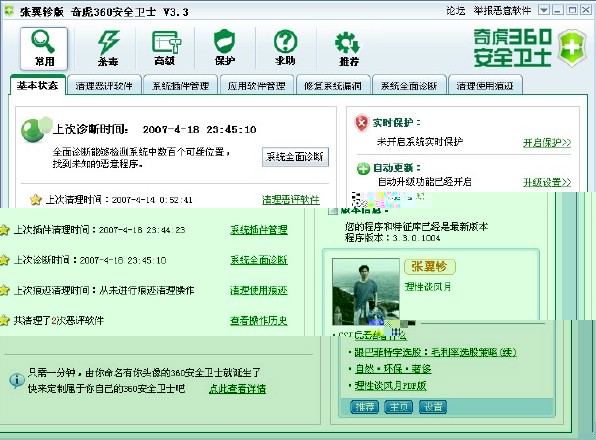The height and width of the screenshot is (440, 596).
Task: Click the 360 green cross shield logo
Action: pos(572,48)
